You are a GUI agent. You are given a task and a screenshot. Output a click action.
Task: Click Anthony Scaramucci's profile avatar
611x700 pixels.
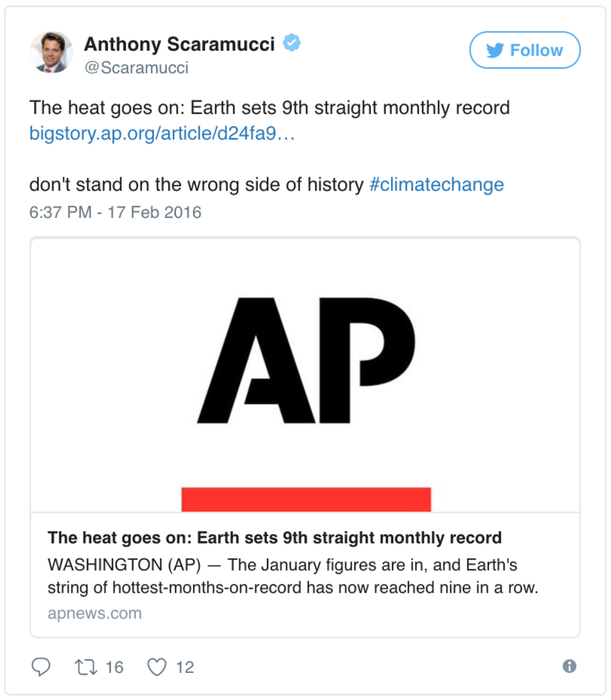coord(51,52)
